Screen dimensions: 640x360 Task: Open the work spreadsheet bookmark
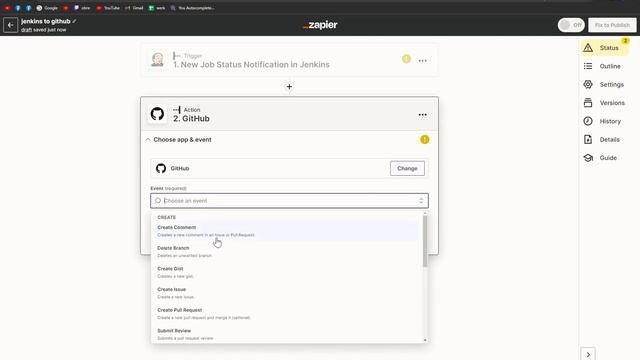coord(157,8)
